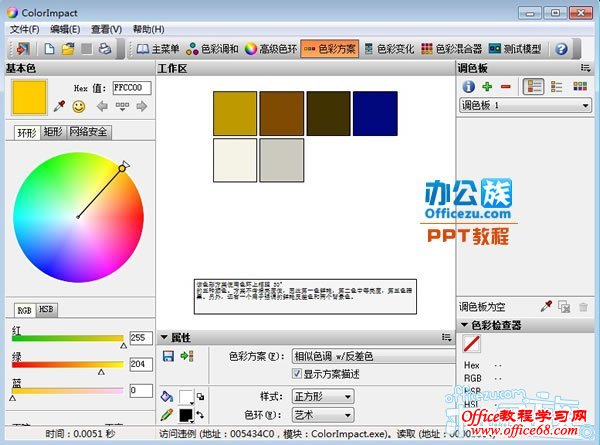Open the main menu toolbar button

coord(158,49)
